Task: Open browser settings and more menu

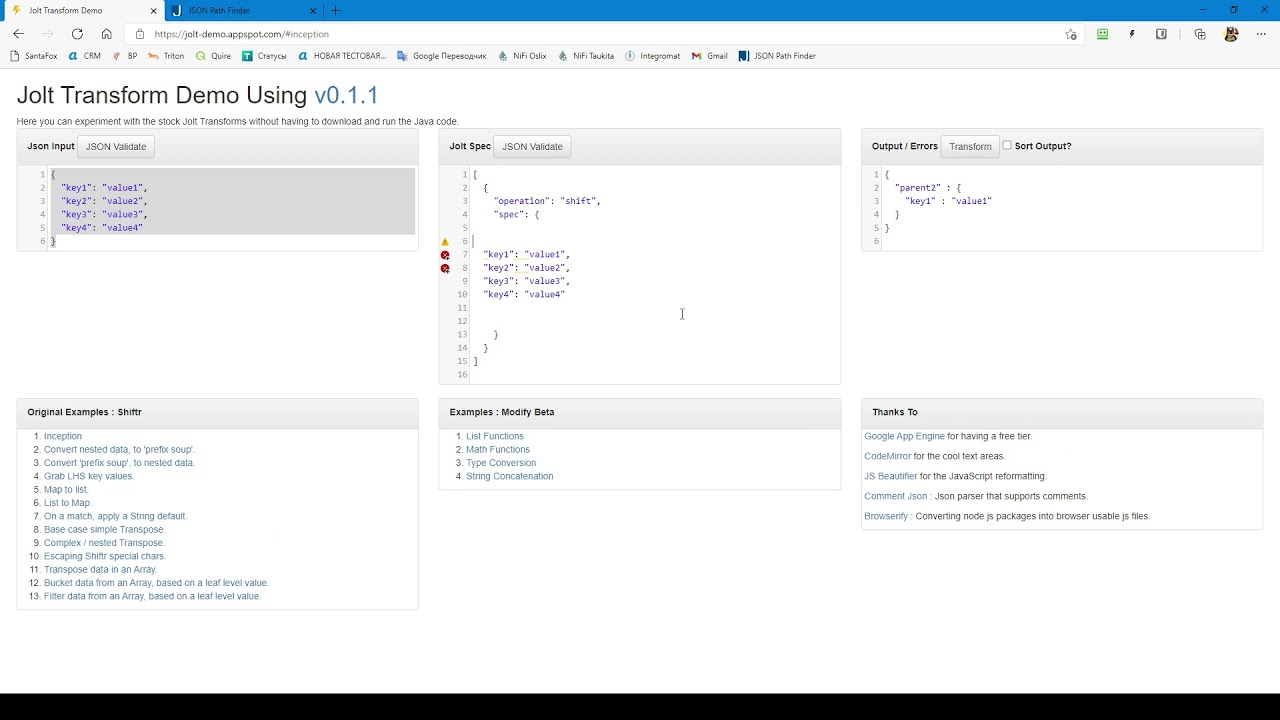Action: tap(1261, 34)
